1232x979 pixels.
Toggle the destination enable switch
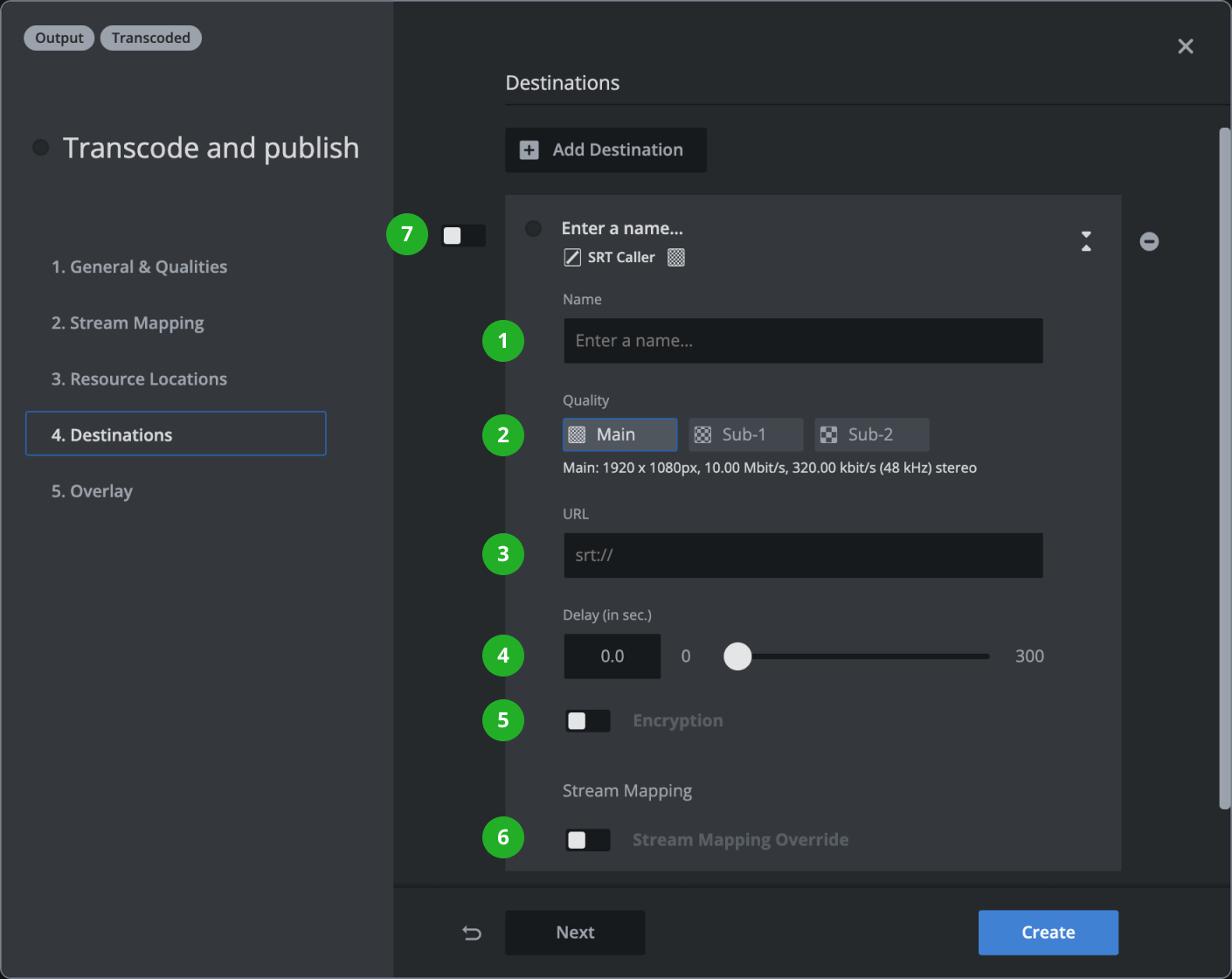click(x=463, y=235)
